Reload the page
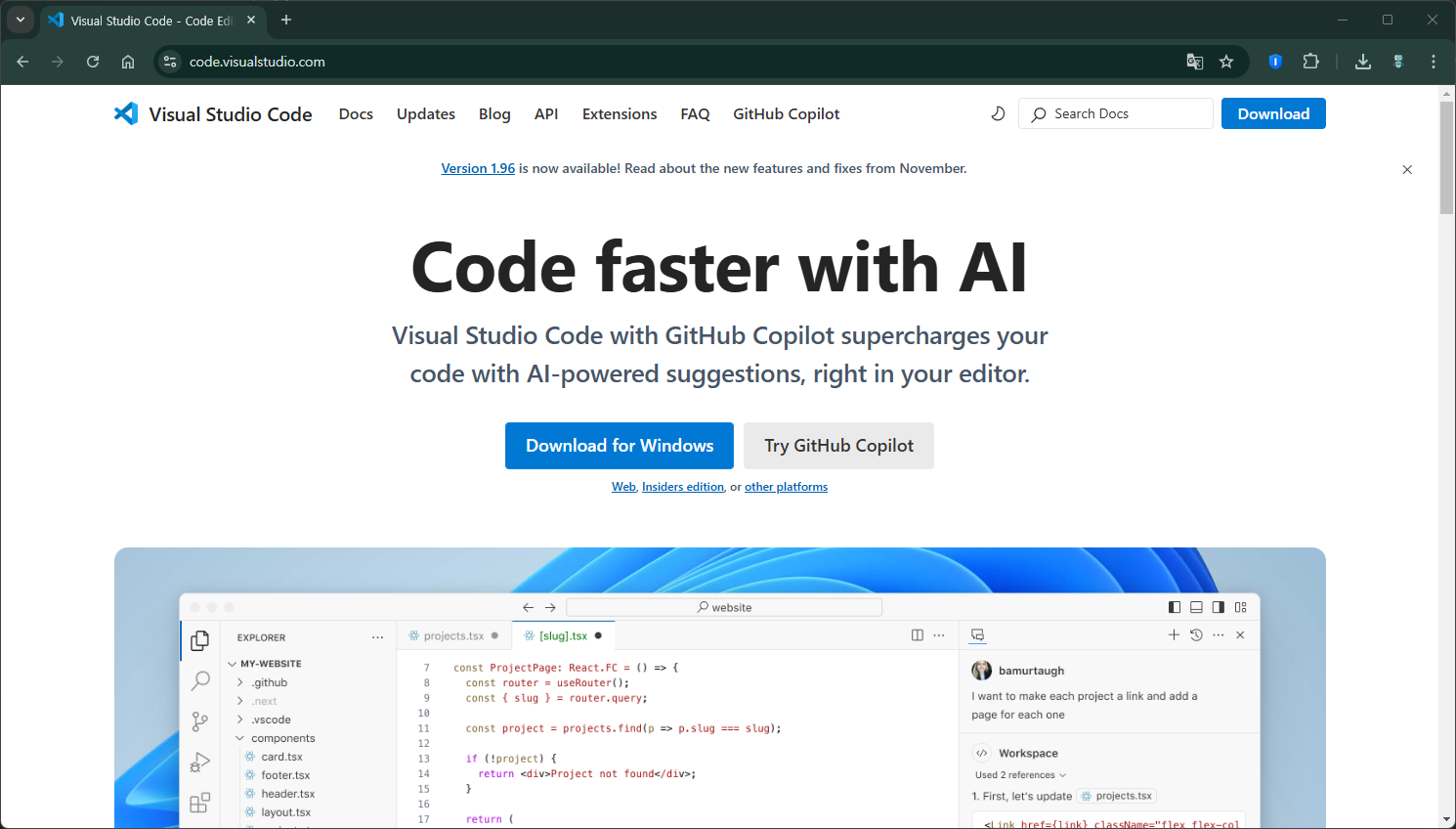This screenshot has height=829, width=1456. click(x=93, y=62)
